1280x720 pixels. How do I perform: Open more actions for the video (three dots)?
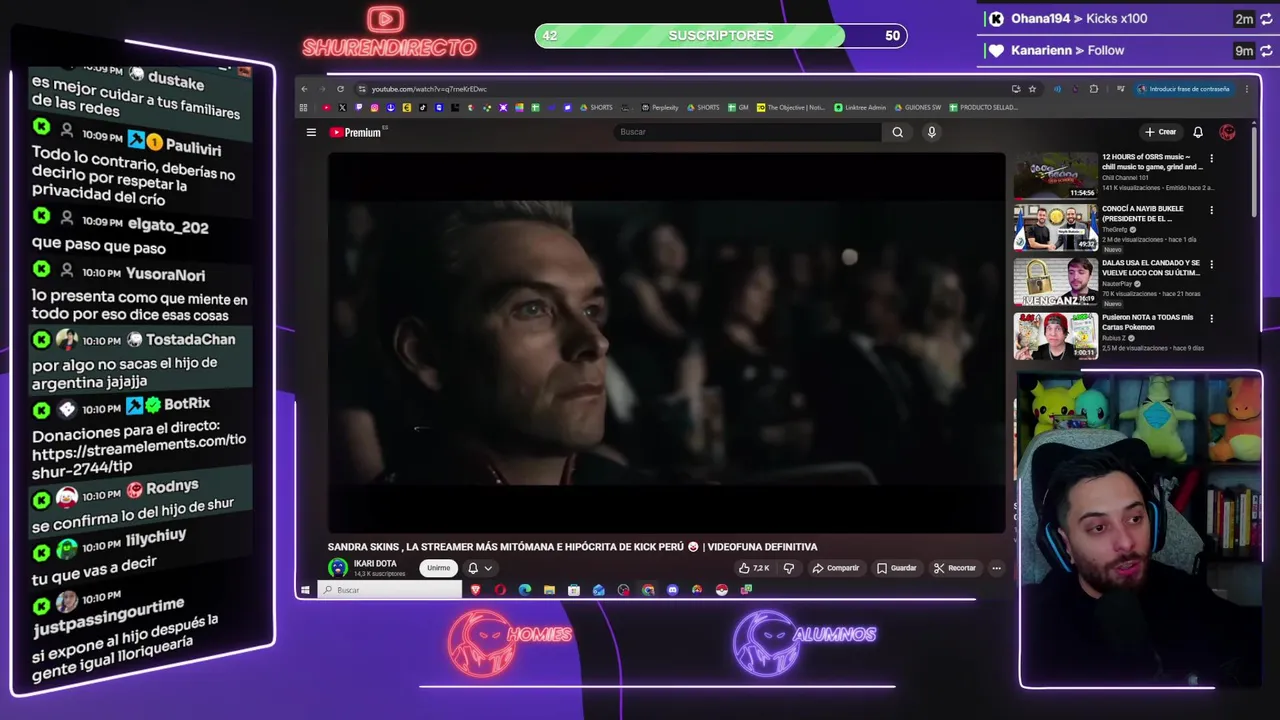pos(996,568)
